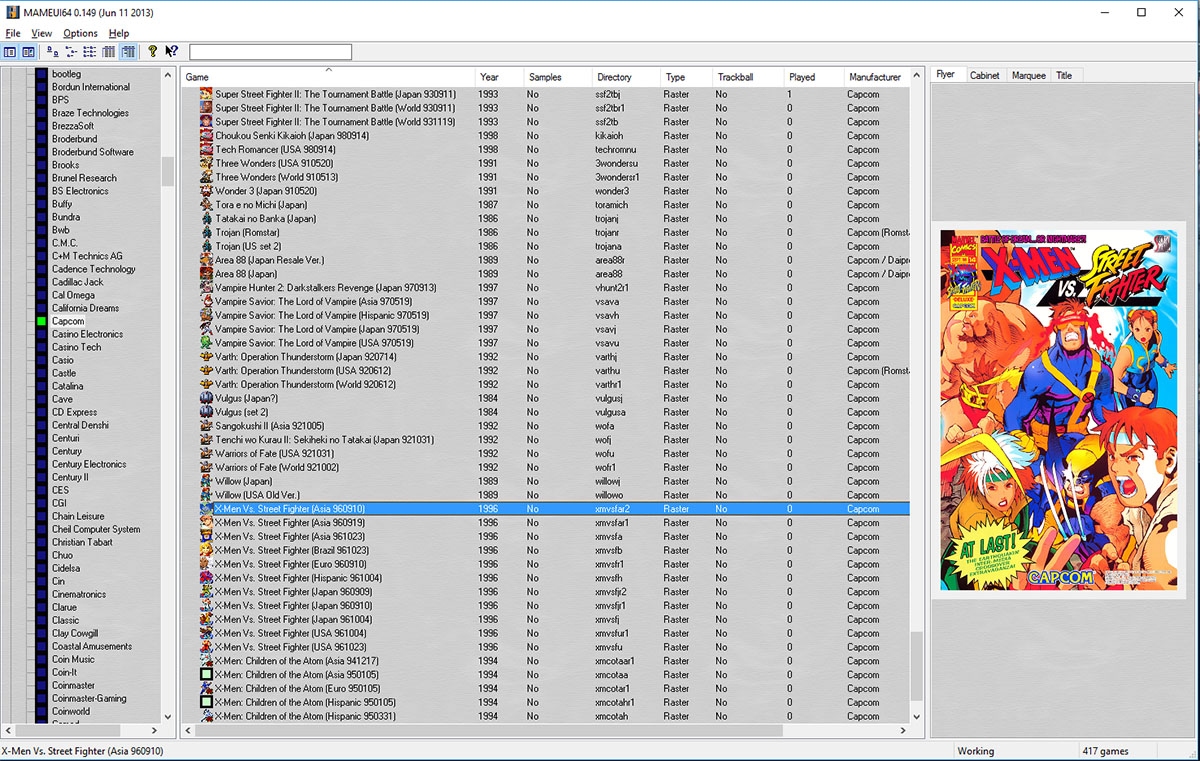Image resolution: width=1200 pixels, height=761 pixels.
Task: Select the grouped view toolbar icon
Action: click(x=128, y=52)
